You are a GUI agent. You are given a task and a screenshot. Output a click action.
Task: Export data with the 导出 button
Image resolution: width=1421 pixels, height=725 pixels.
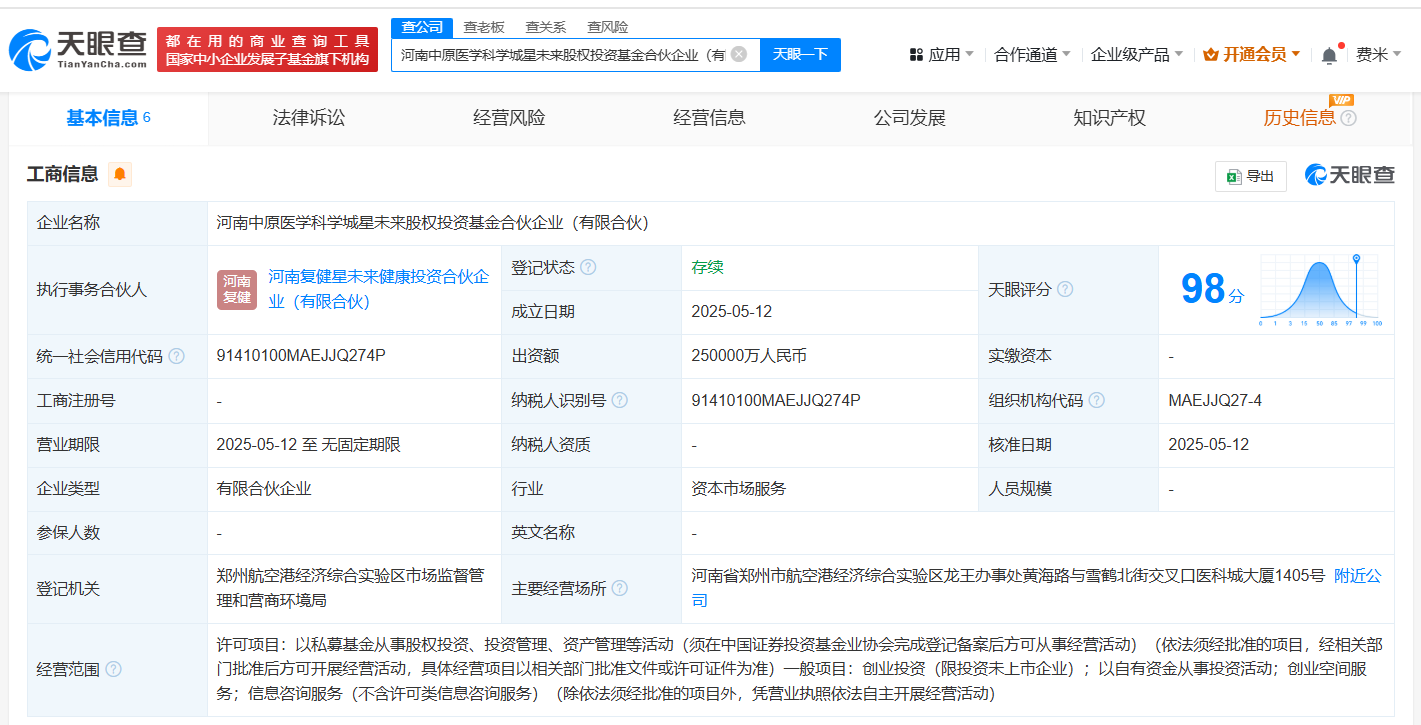click(1250, 176)
